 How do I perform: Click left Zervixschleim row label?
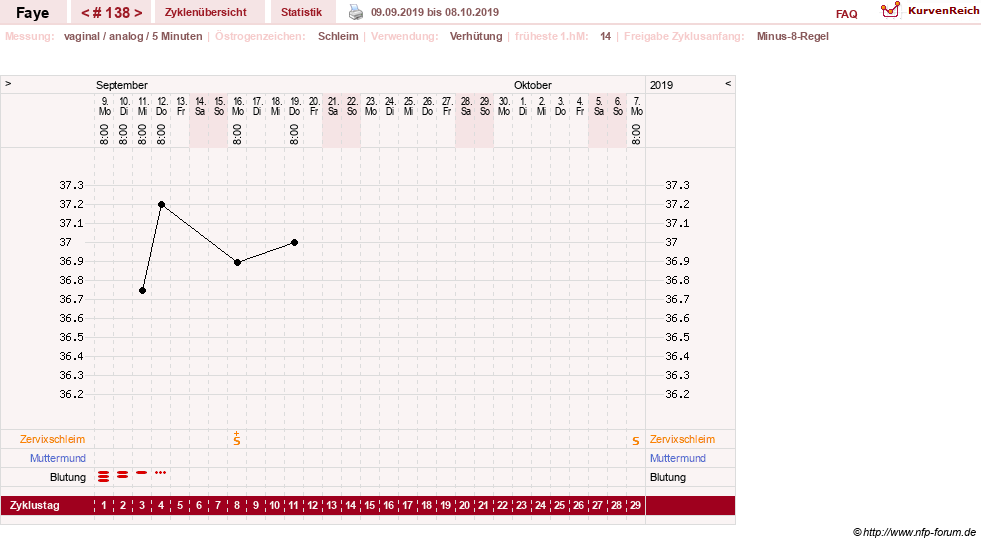click(x=53, y=439)
